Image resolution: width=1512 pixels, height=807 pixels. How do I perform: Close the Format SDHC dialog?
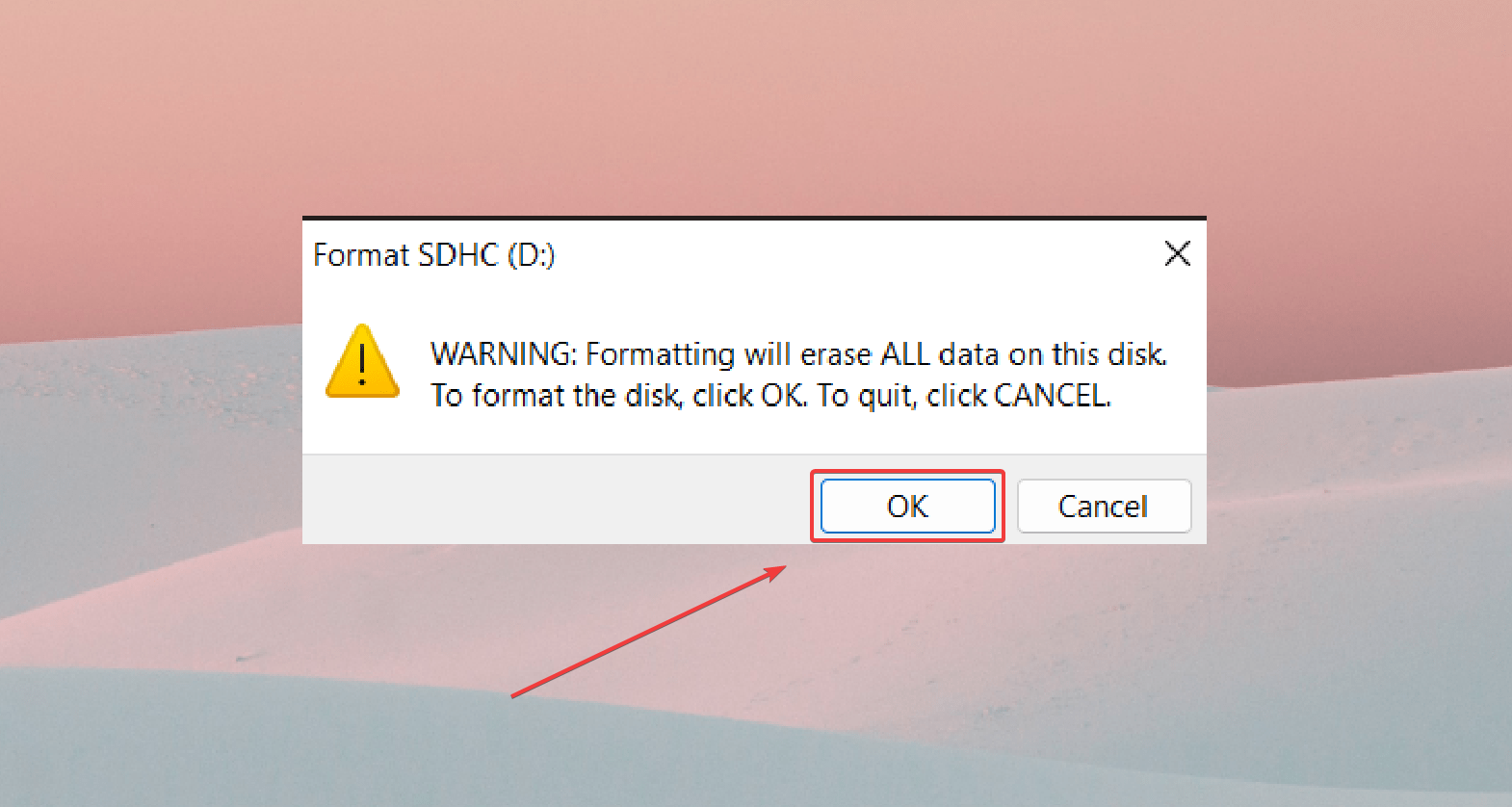tap(1177, 254)
